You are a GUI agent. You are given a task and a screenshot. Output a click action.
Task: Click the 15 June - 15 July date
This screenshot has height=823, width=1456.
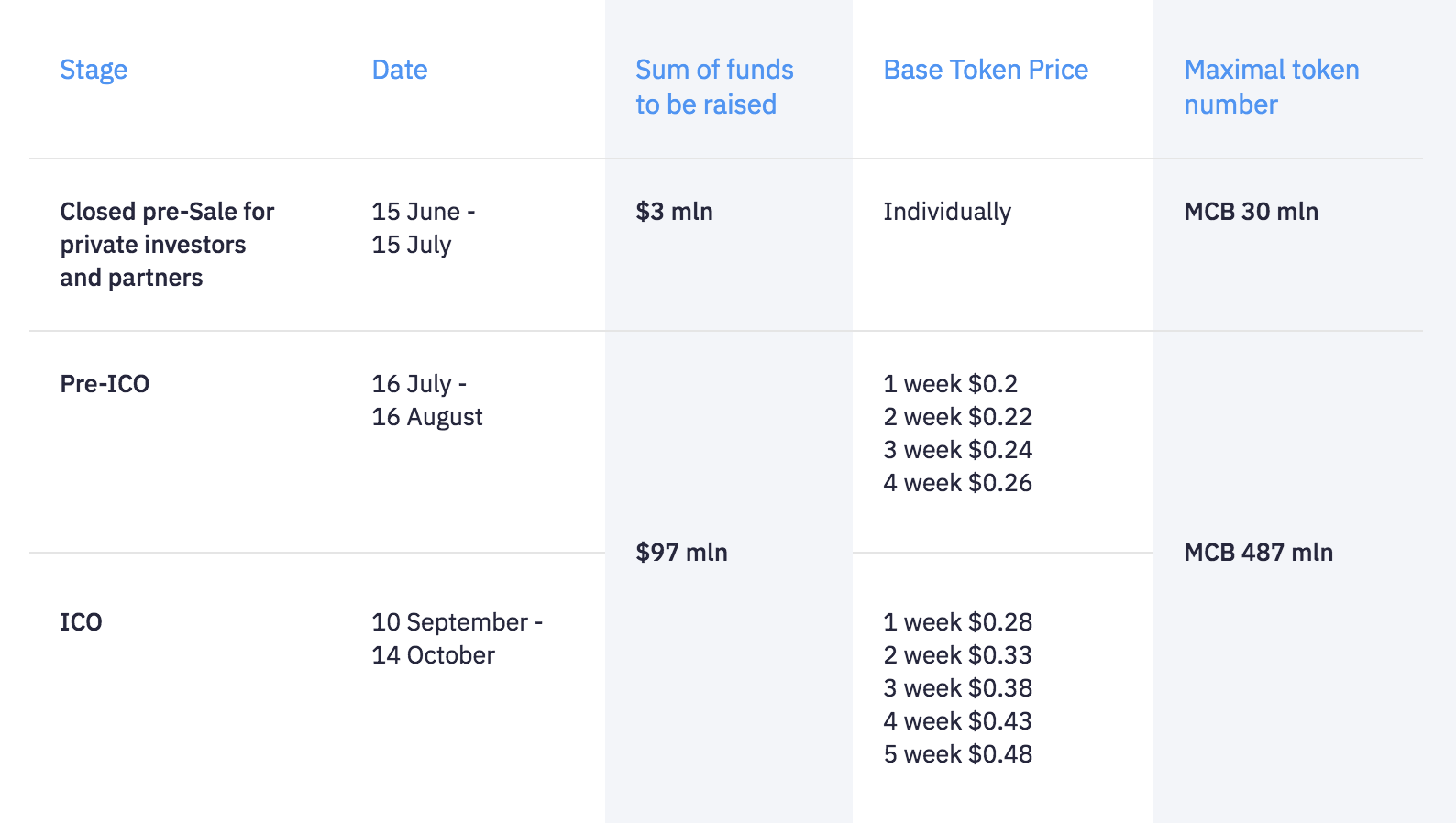423,228
